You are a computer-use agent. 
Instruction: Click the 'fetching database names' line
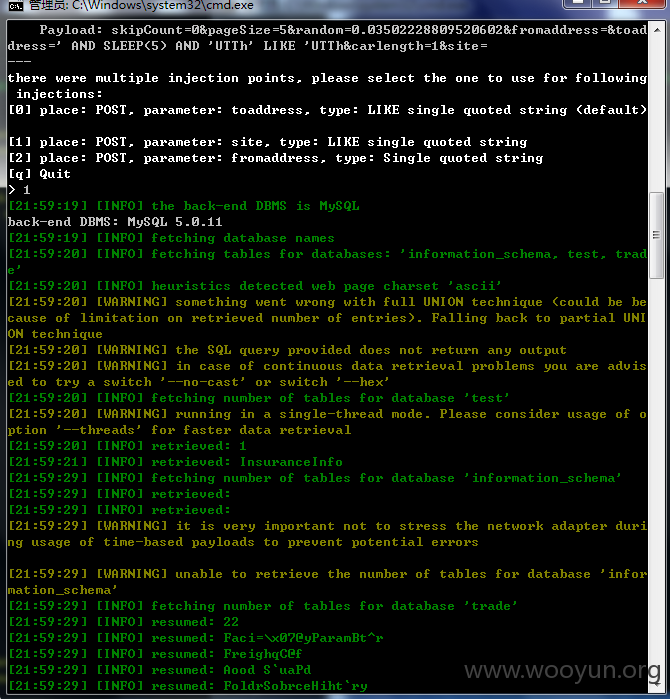click(x=171, y=238)
